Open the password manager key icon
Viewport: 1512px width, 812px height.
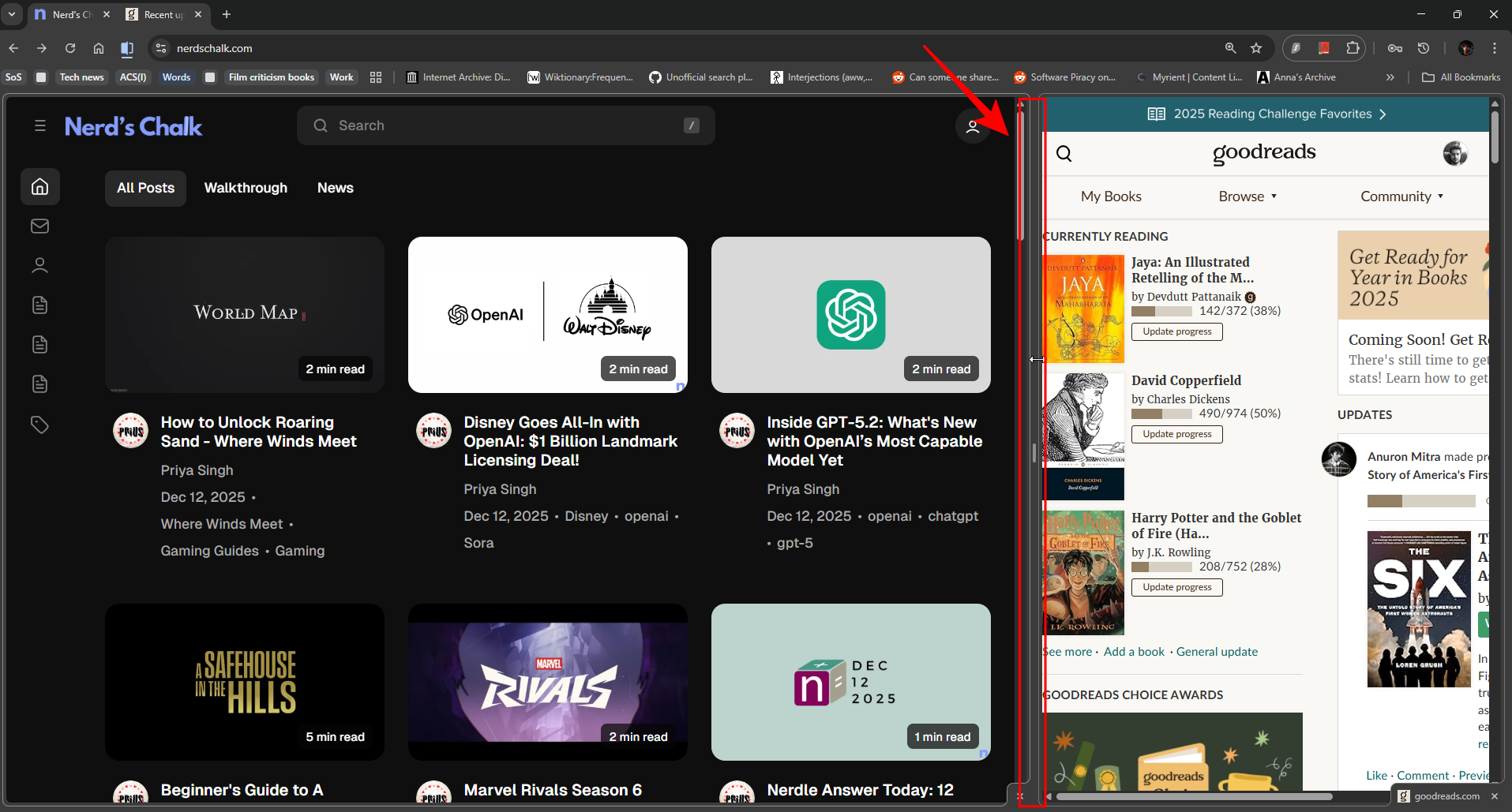[1395, 48]
